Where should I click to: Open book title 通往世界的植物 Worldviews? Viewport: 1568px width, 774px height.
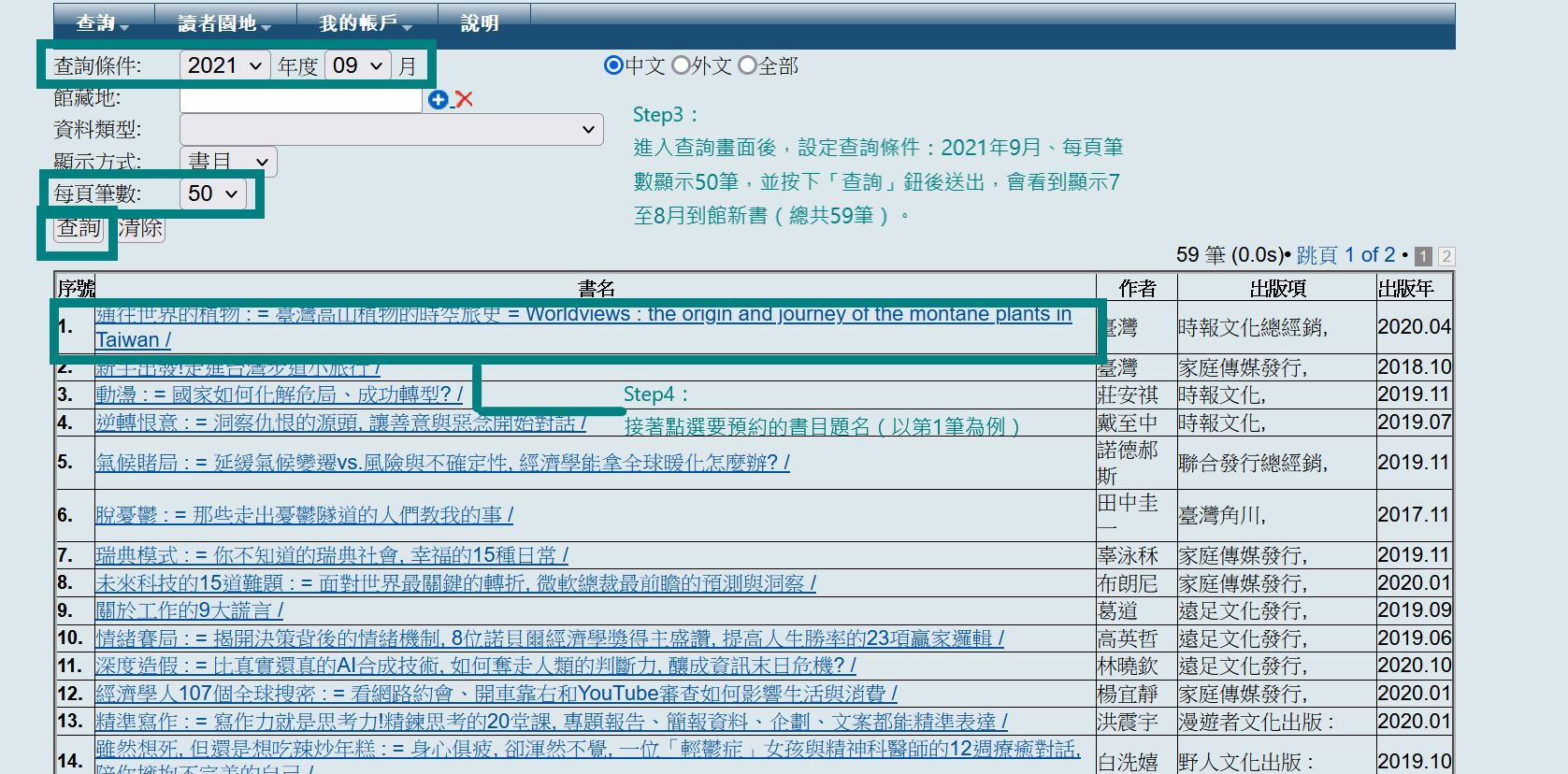583,327
